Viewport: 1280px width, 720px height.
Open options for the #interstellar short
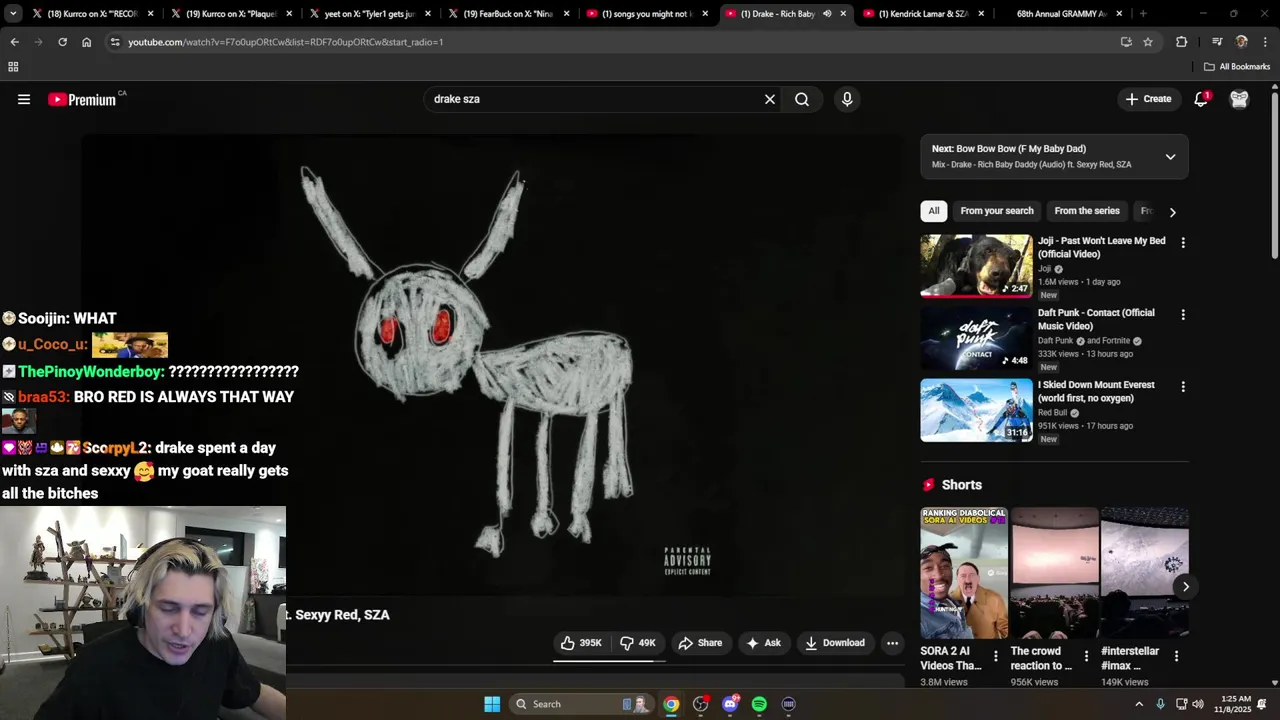(x=1176, y=657)
